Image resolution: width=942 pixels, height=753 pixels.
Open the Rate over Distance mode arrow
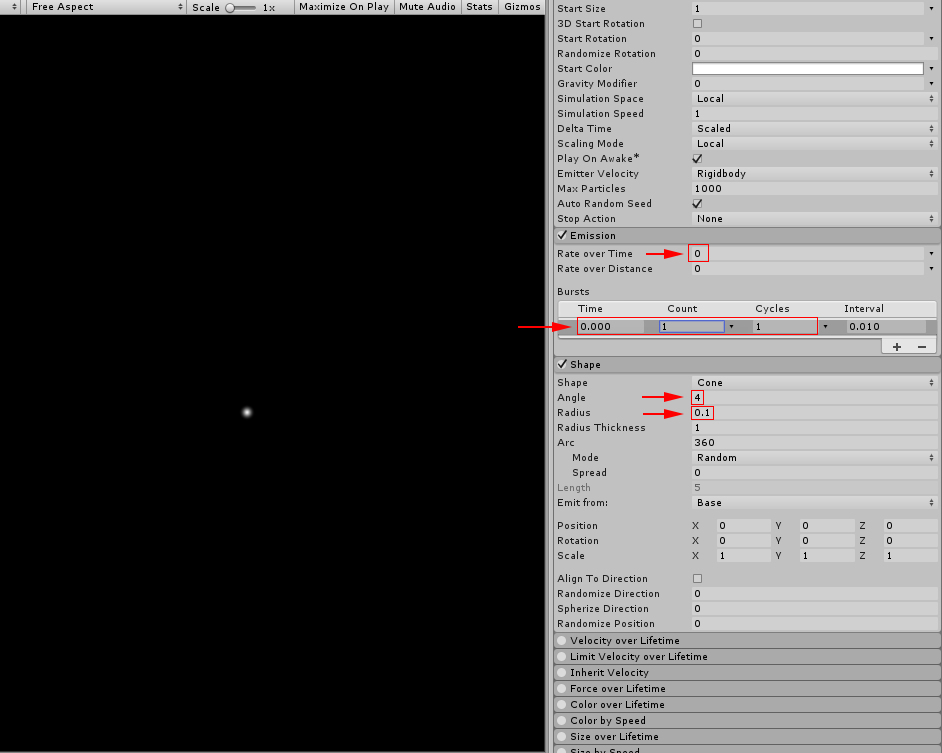[x=931, y=269]
